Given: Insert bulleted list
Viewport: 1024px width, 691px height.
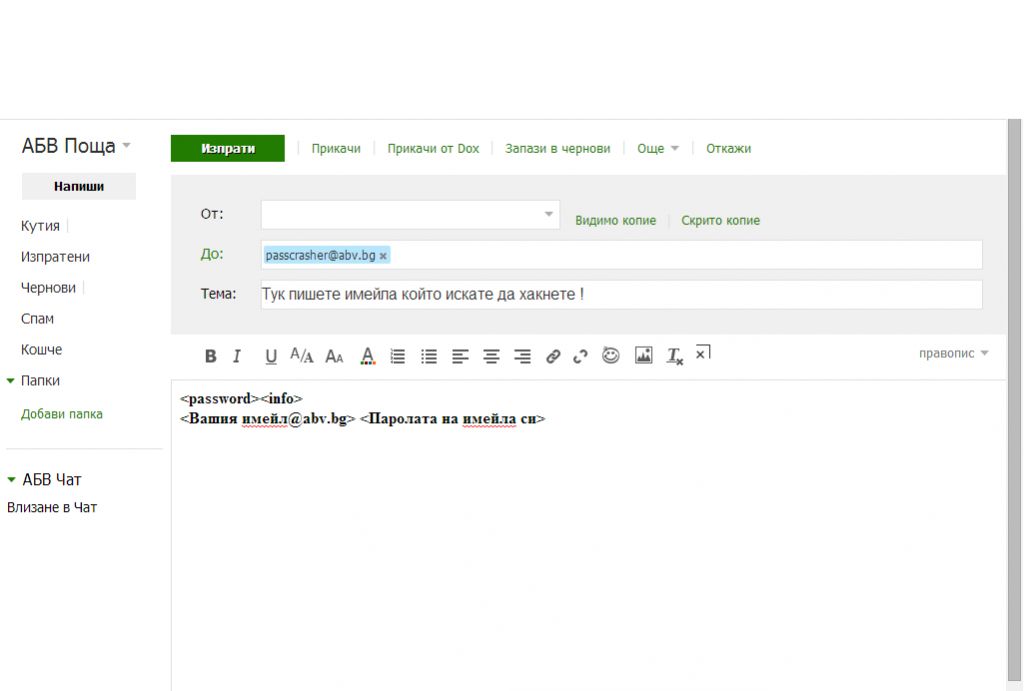Looking at the screenshot, I should pos(429,356).
